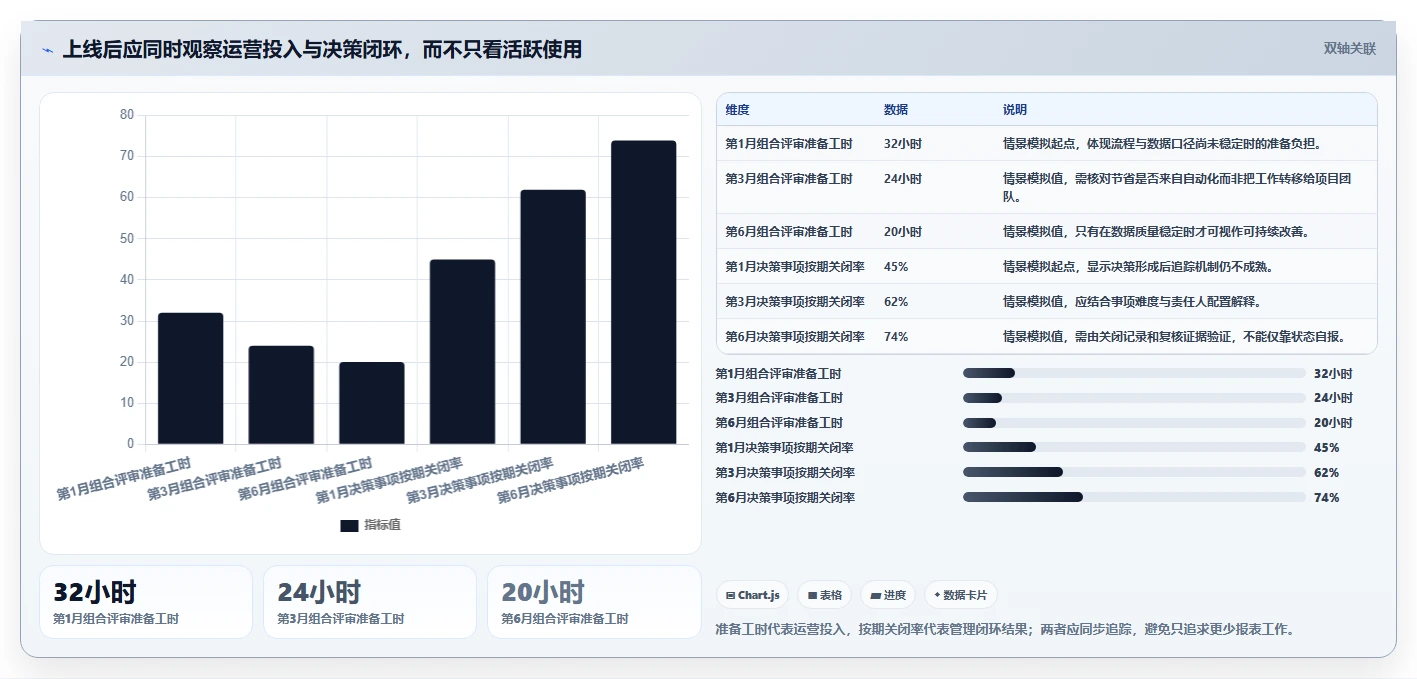
Task: Select table cell 第1月决策事项按期关闭率 in the 维度 column
Action: [x=795, y=267]
